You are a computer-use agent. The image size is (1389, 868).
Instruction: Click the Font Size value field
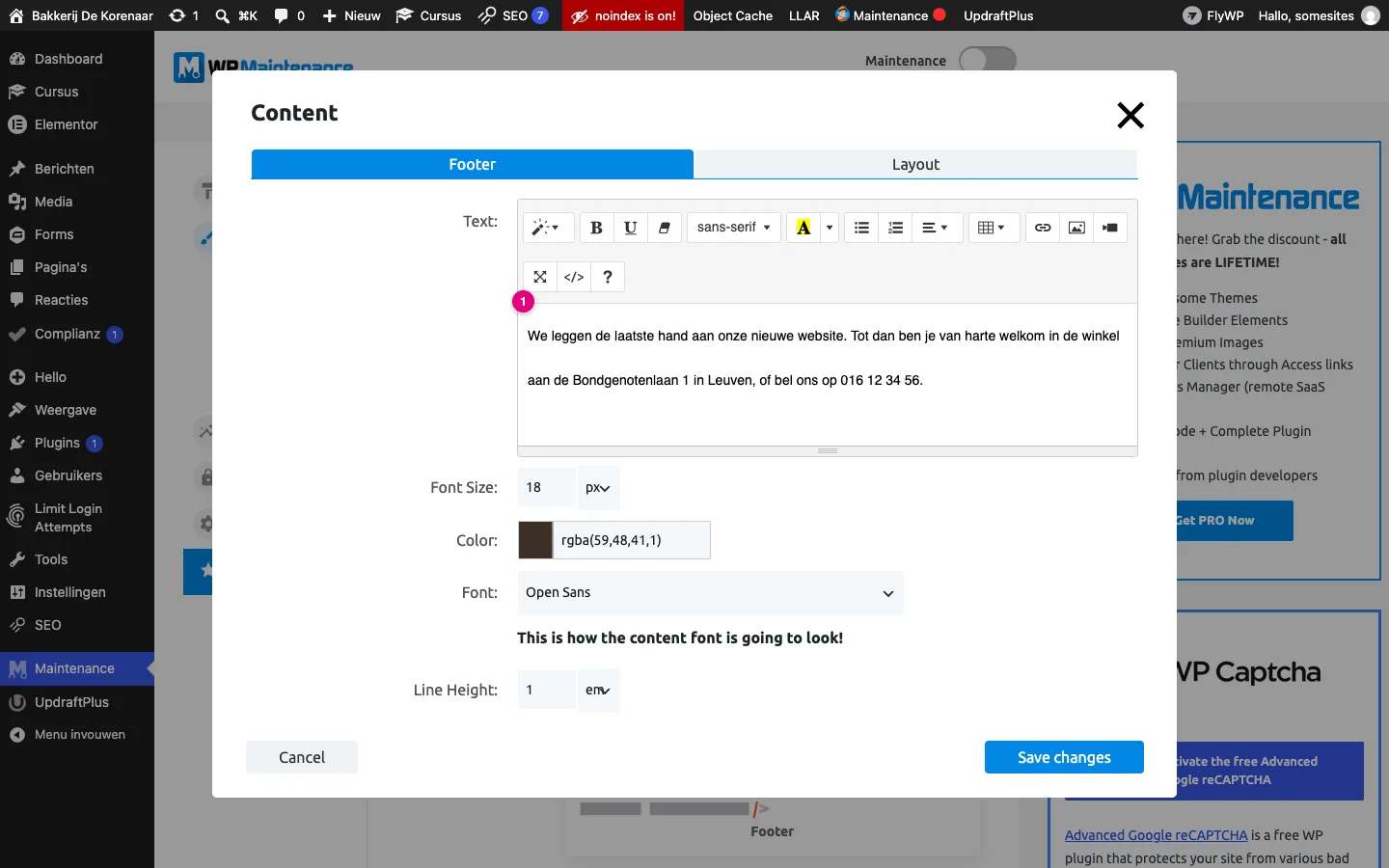[546, 488]
